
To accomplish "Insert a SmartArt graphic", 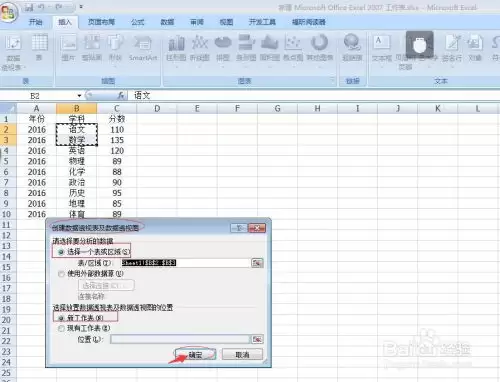I will coord(143,47).
